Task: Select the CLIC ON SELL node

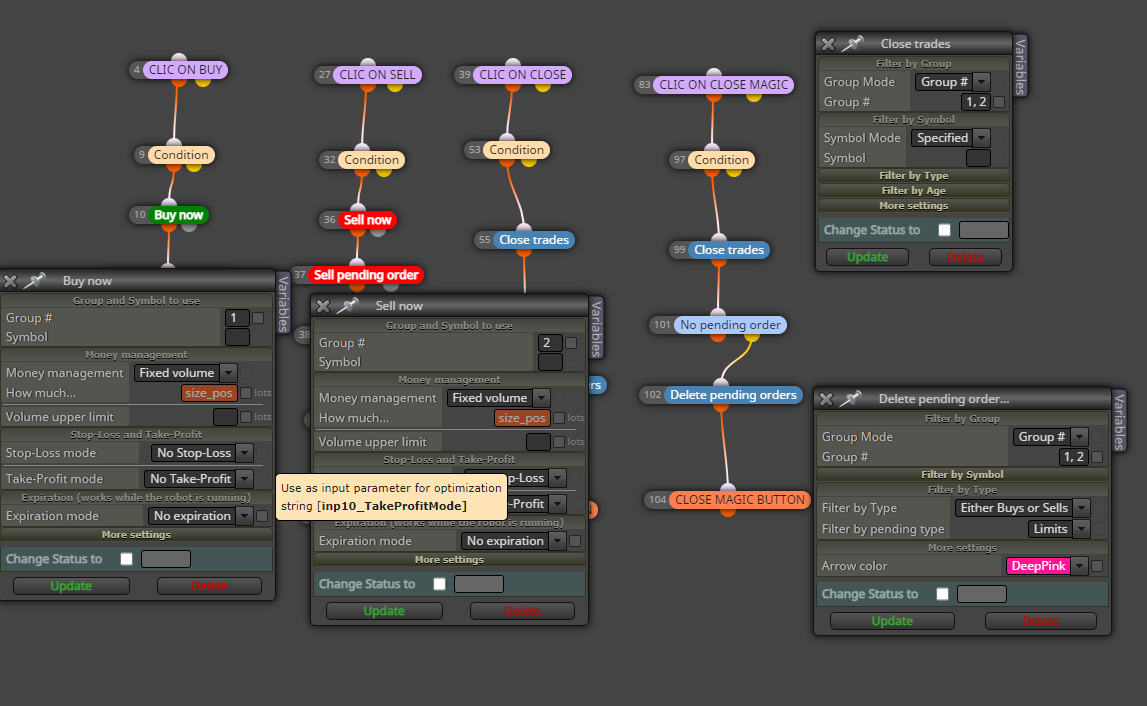Action: pos(377,74)
